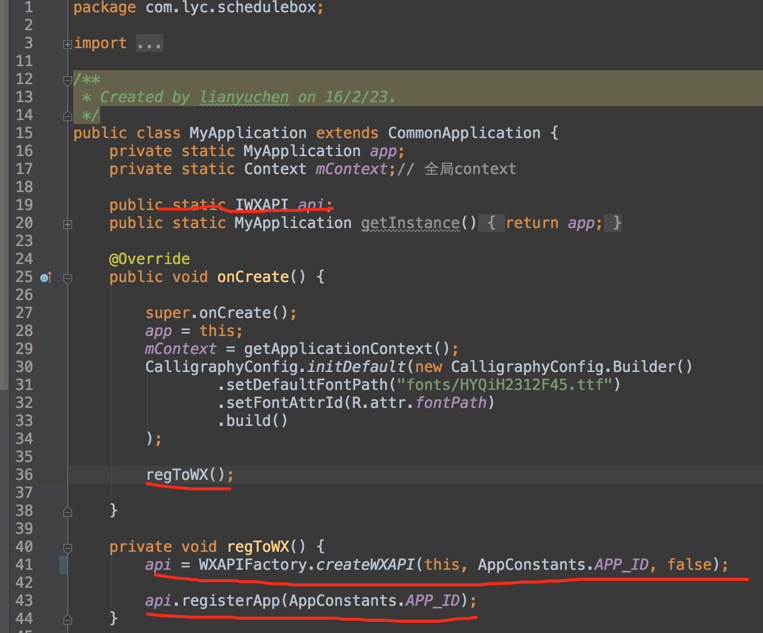Click line number 36 in the gutter
This screenshot has height=633, width=763.
point(24,474)
